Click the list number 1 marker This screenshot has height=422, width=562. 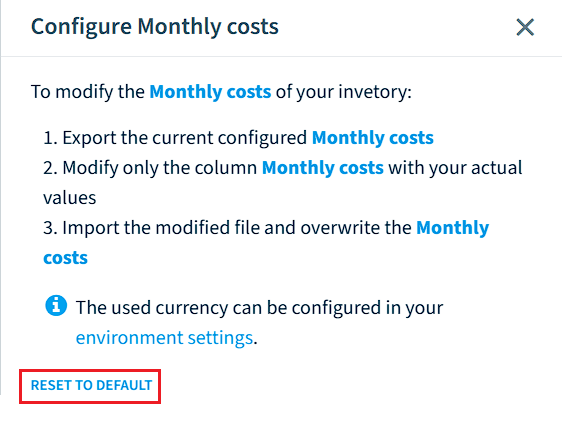pos(50,138)
